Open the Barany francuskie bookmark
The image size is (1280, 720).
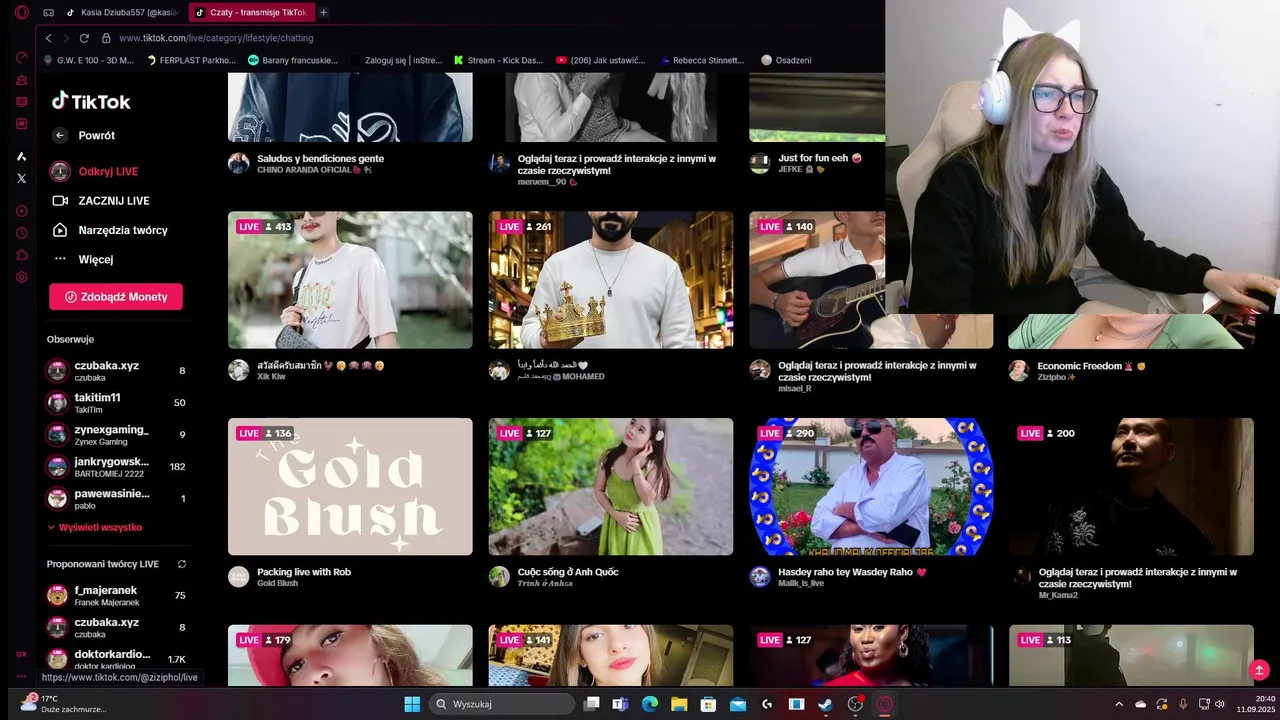[293, 60]
